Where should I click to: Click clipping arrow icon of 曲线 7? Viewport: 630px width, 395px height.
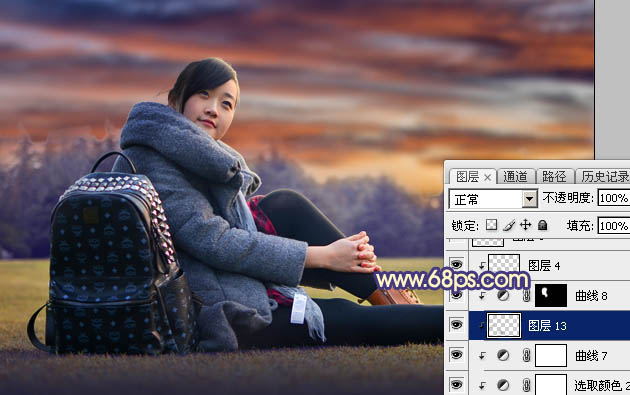point(482,356)
